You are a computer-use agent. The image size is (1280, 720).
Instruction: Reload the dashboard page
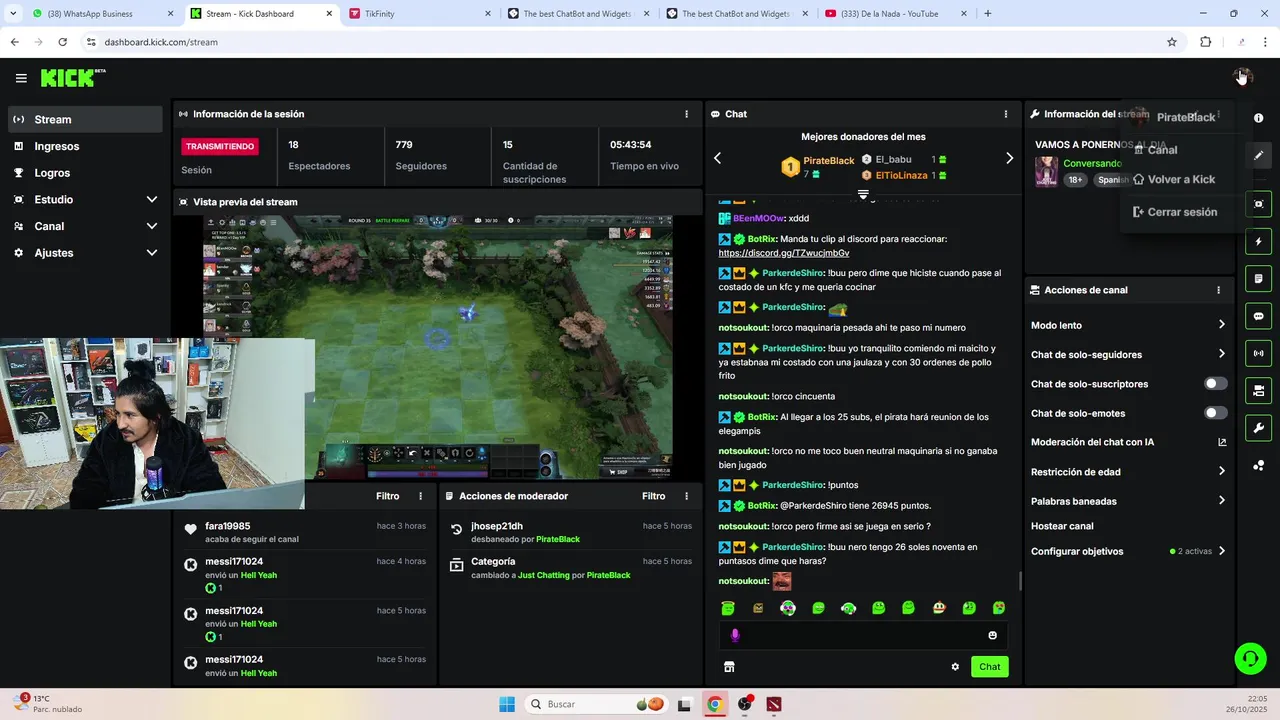[x=62, y=42]
